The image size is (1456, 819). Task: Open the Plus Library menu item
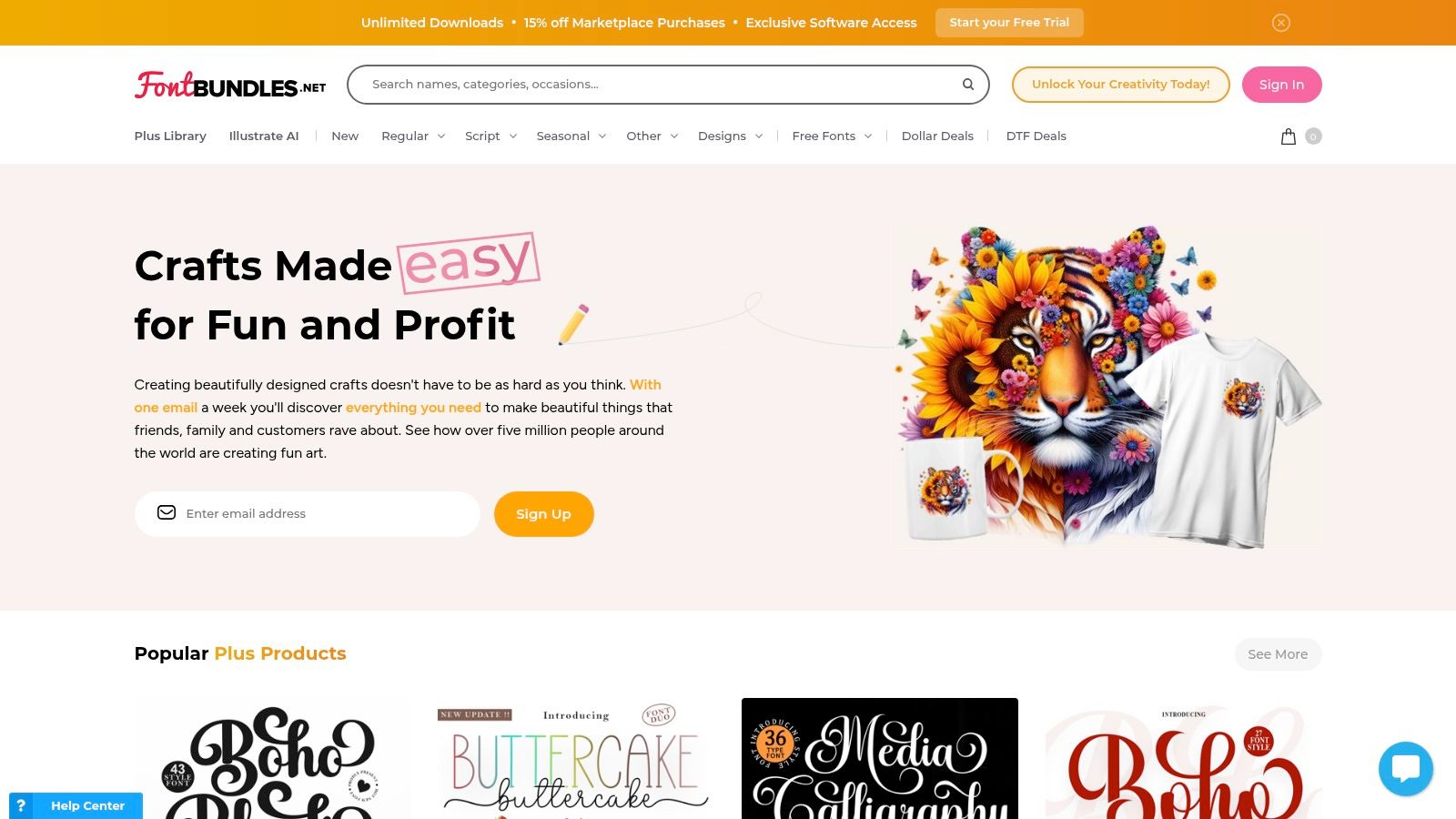click(170, 136)
